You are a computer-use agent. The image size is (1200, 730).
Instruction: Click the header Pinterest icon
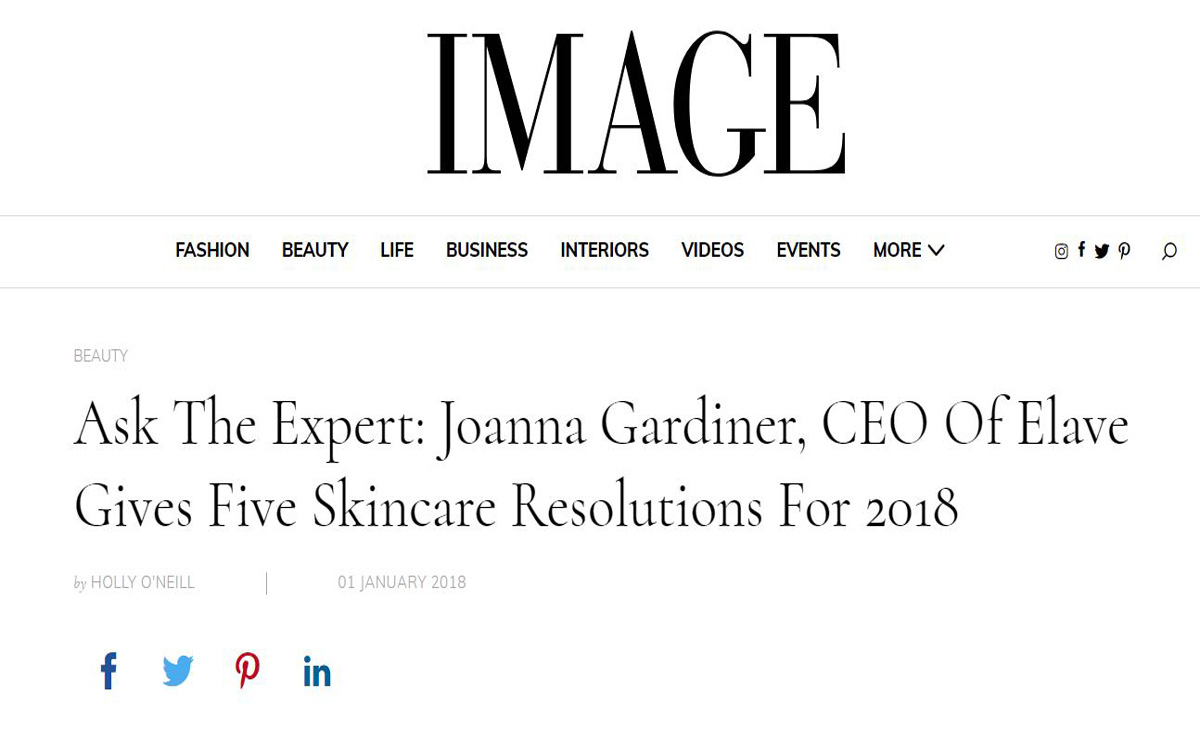[x=1124, y=251]
